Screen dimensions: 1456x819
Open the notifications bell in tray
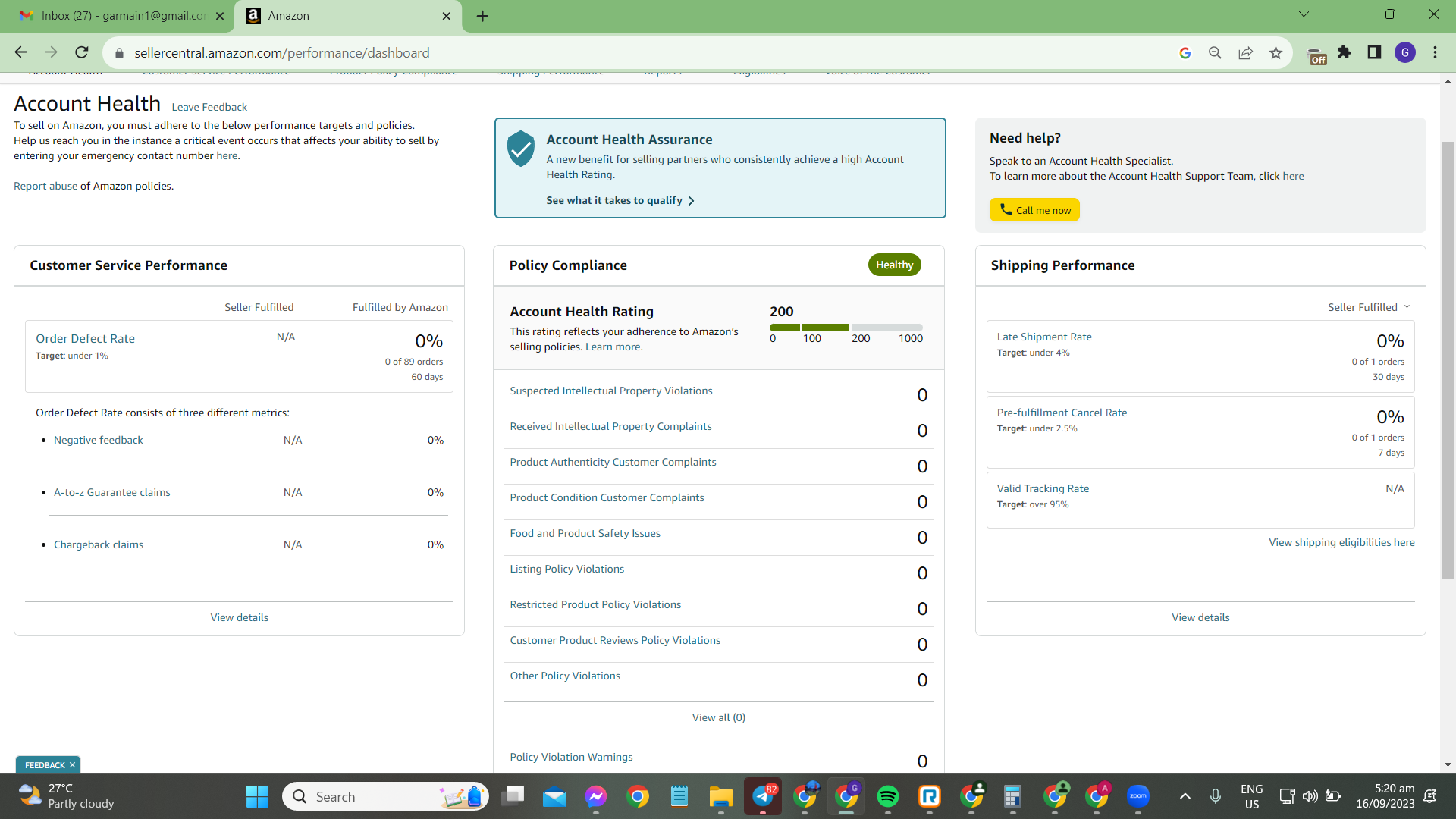coord(1430,796)
